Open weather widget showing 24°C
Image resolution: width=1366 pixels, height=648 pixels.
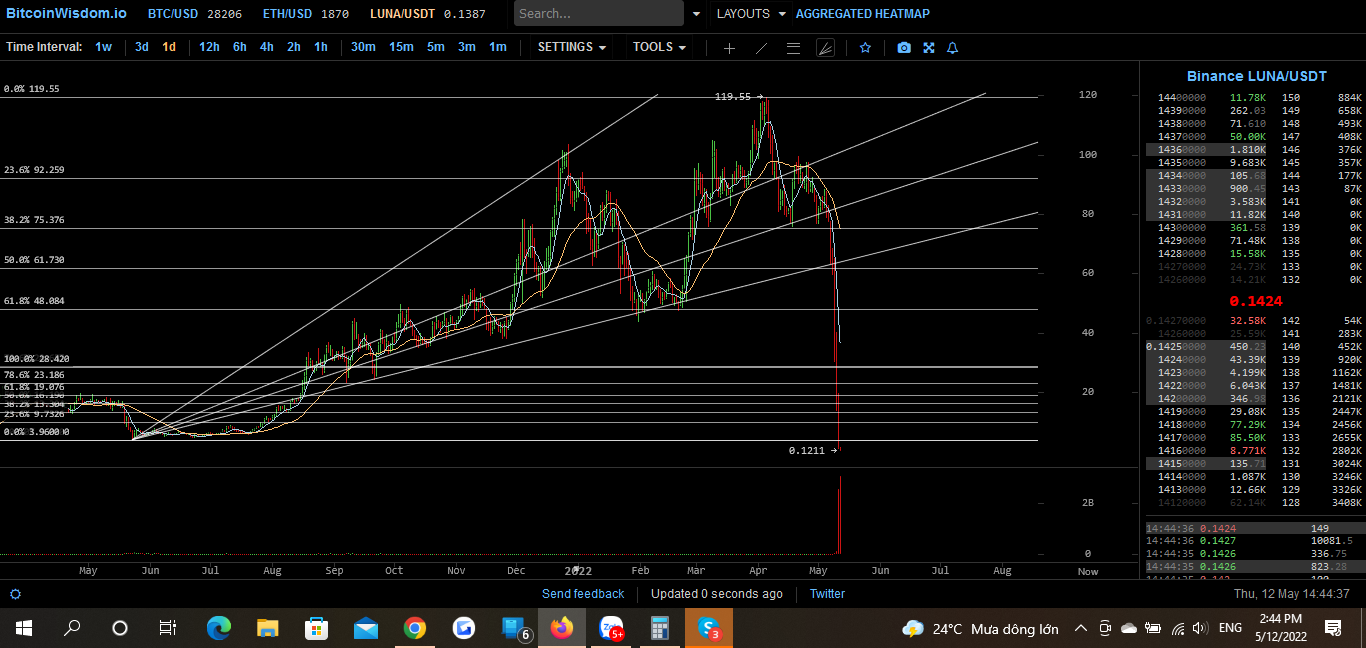coord(980,629)
